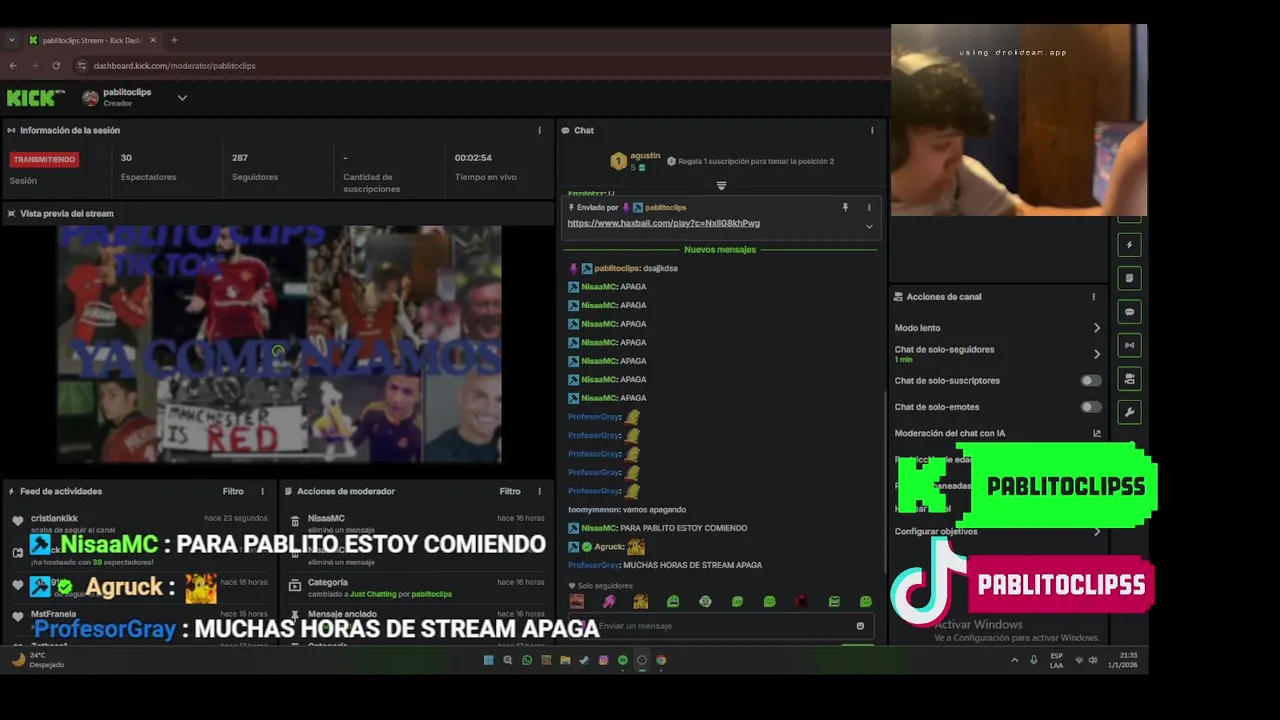This screenshot has width=1280, height=720.
Task: Click the note page sidebar icon
Action: pos(1130,278)
